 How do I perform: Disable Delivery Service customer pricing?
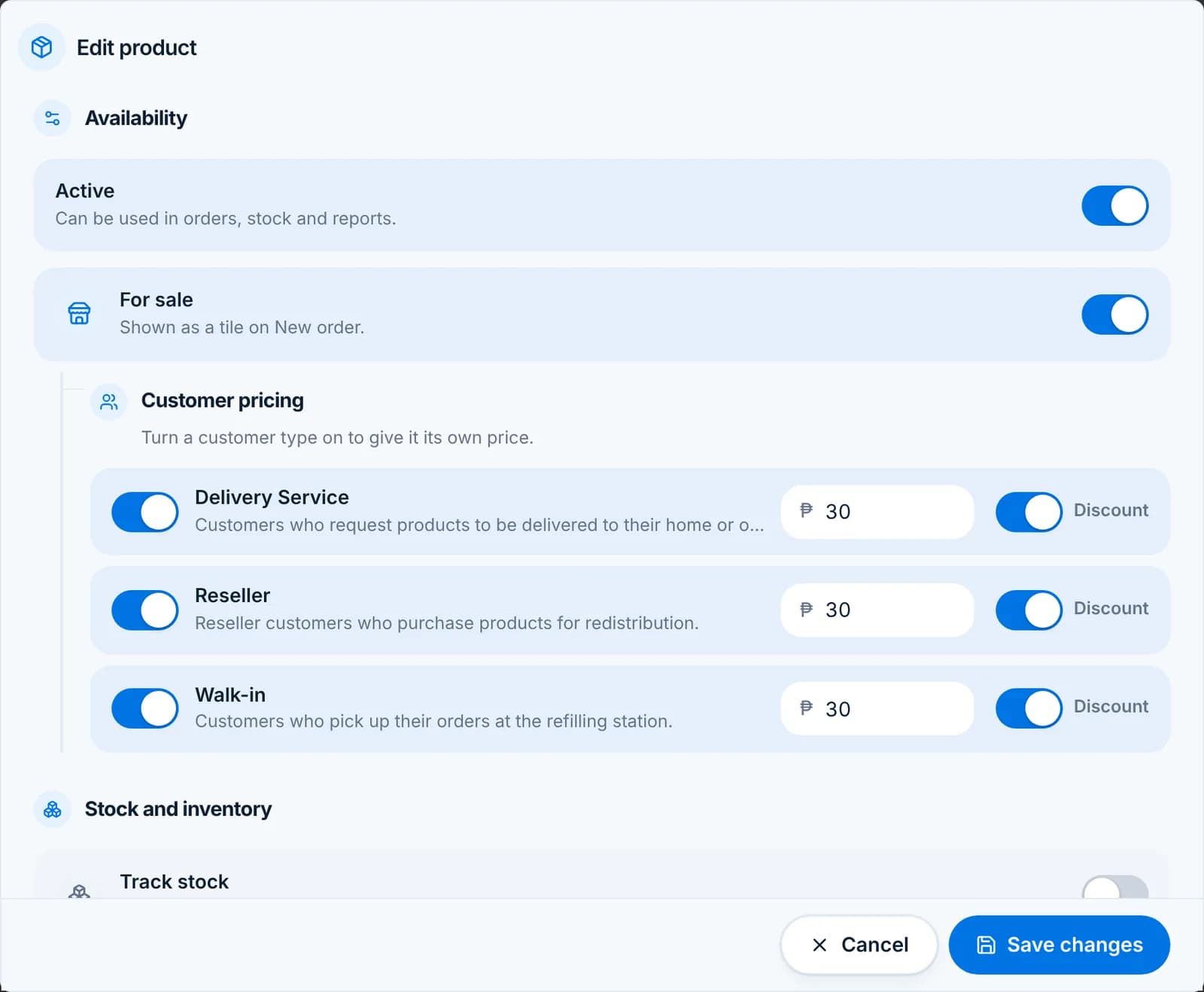click(145, 512)
